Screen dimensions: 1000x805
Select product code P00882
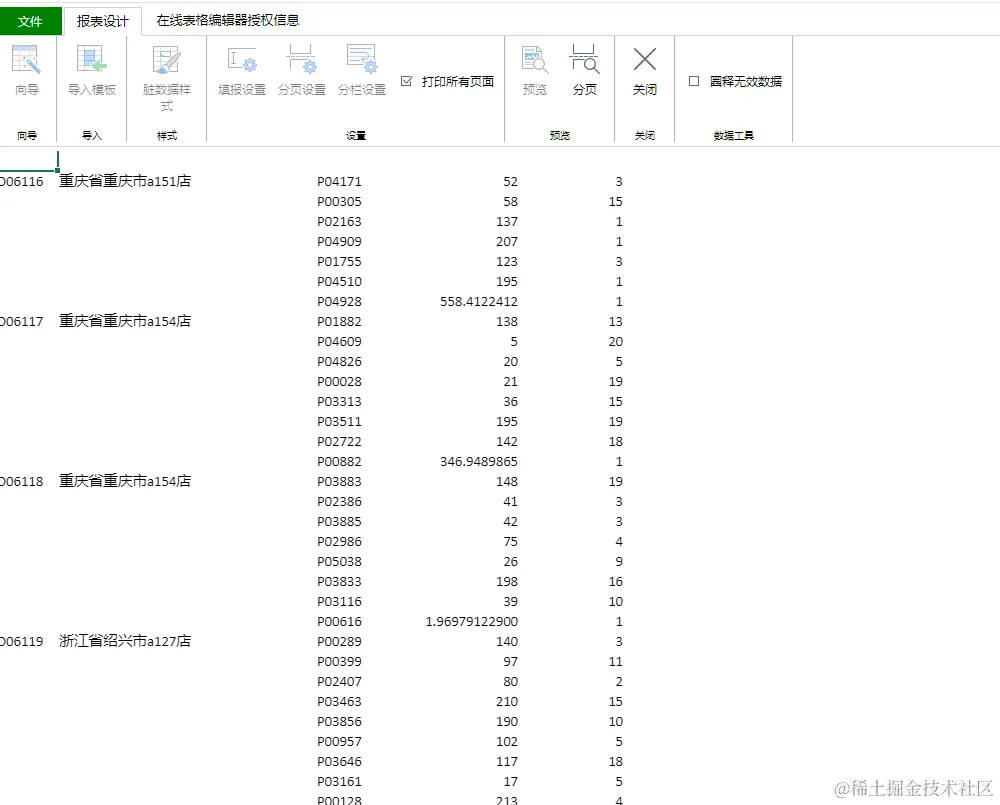(339, 462)
